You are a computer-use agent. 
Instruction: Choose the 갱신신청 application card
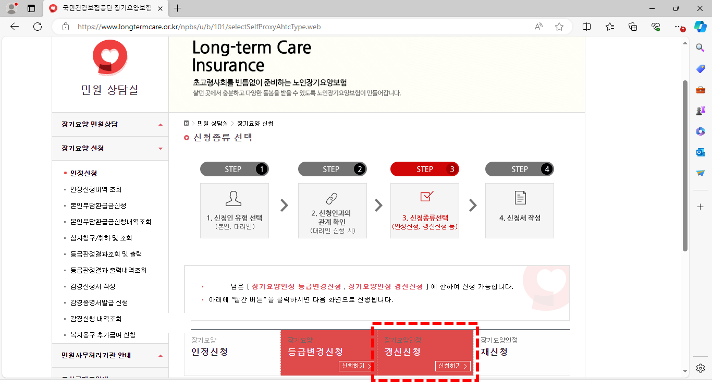point(425,352)
